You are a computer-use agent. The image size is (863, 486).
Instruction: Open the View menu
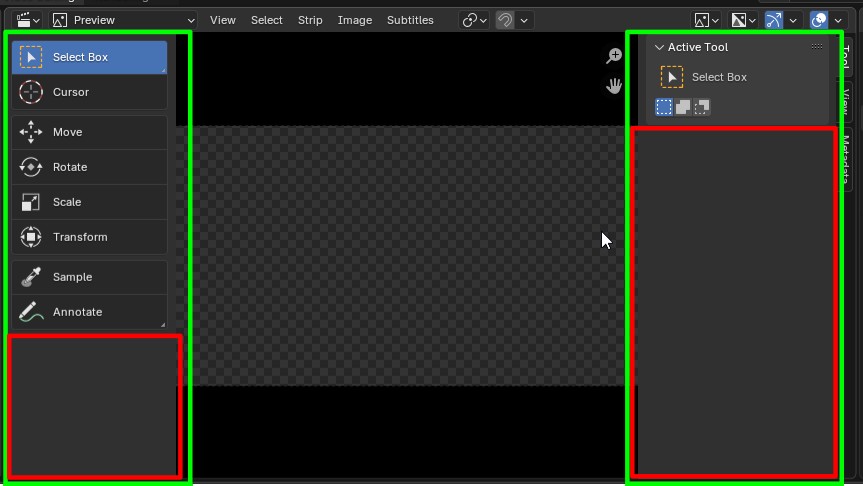pos(222,20)
